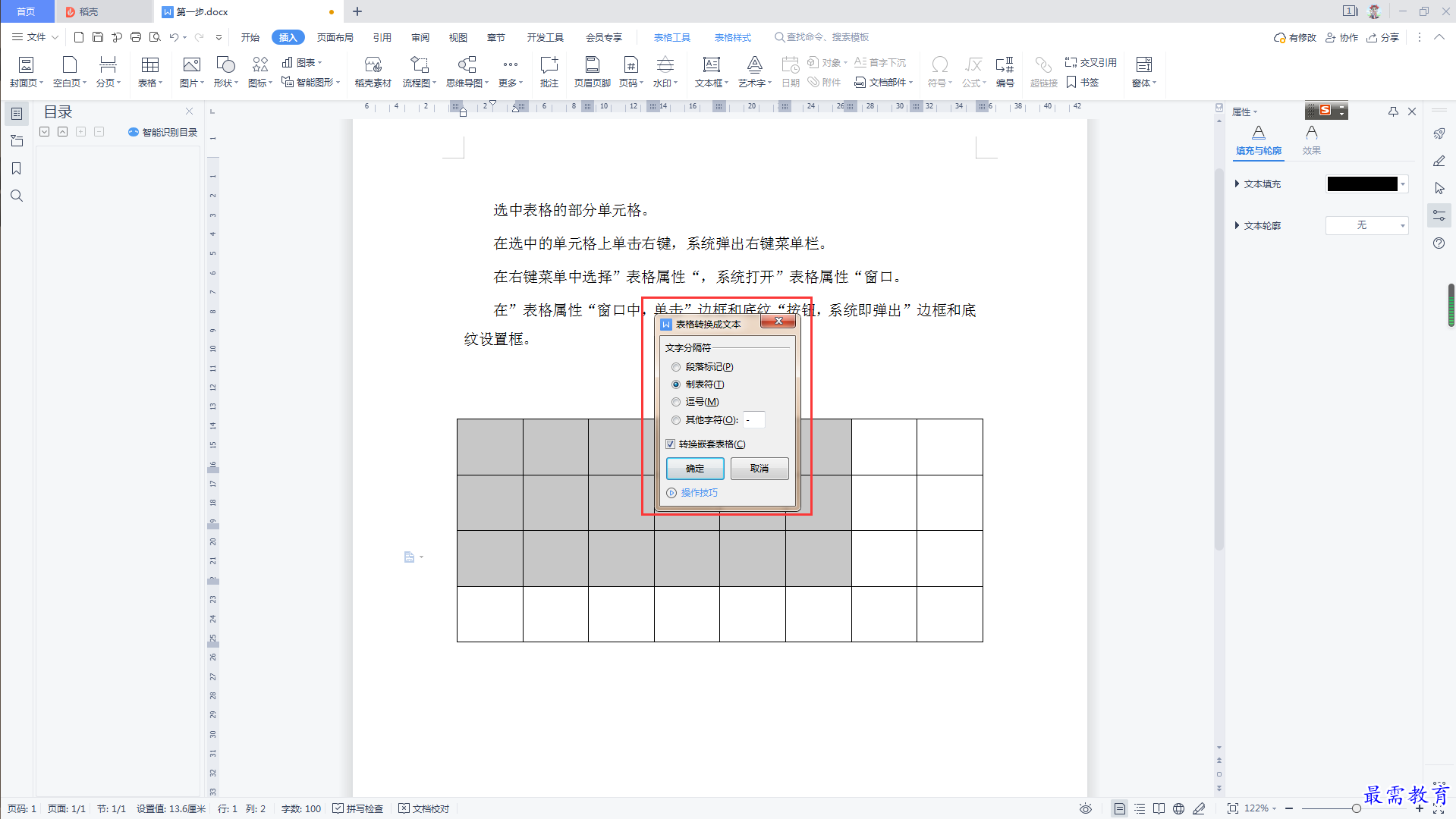Click smart recognize TOC (智能识别目录)
This screenshot has height=819, width=1456.
163,132
